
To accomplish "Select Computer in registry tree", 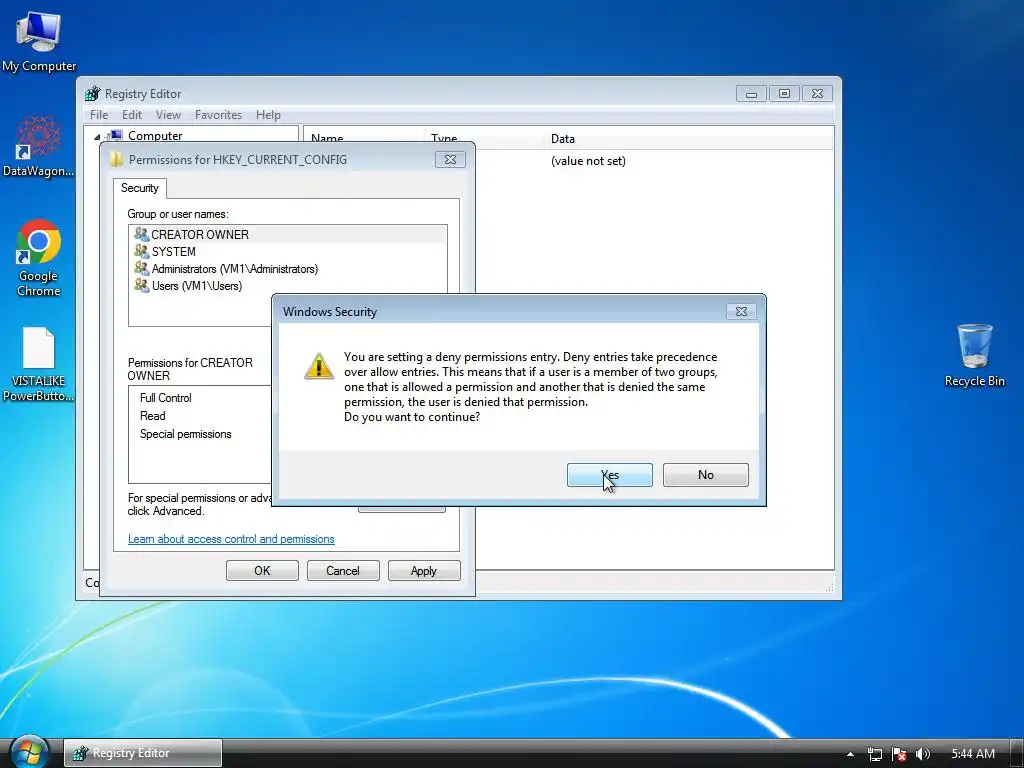I will coord(155,136).
